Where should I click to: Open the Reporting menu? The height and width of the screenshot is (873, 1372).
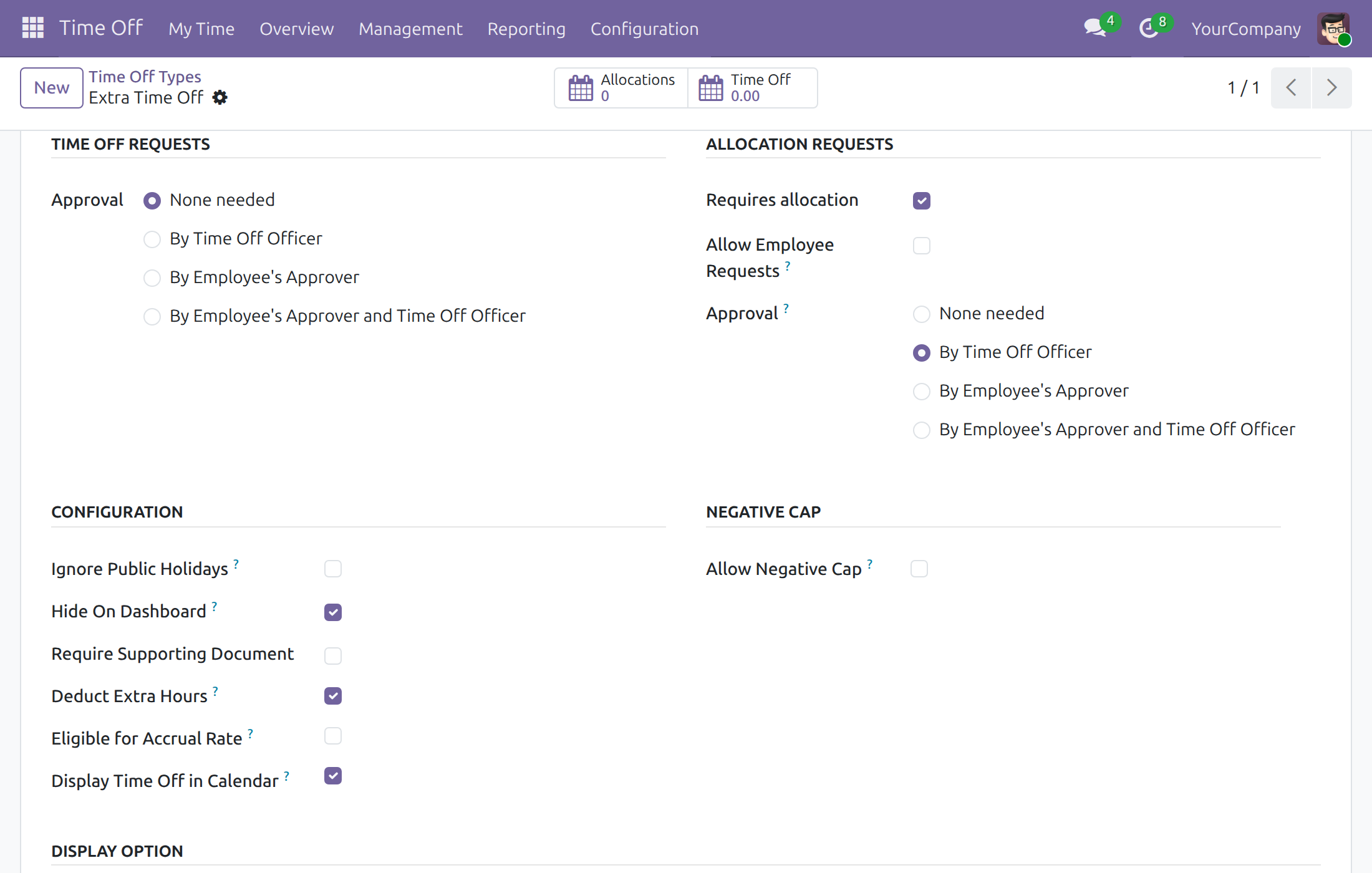526,29
